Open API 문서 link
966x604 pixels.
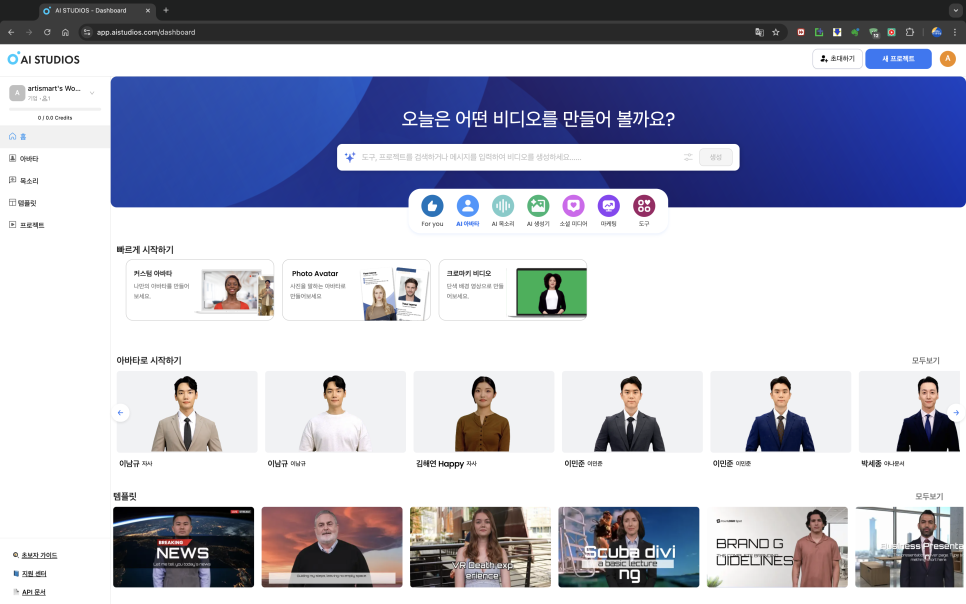pos(33,592)
